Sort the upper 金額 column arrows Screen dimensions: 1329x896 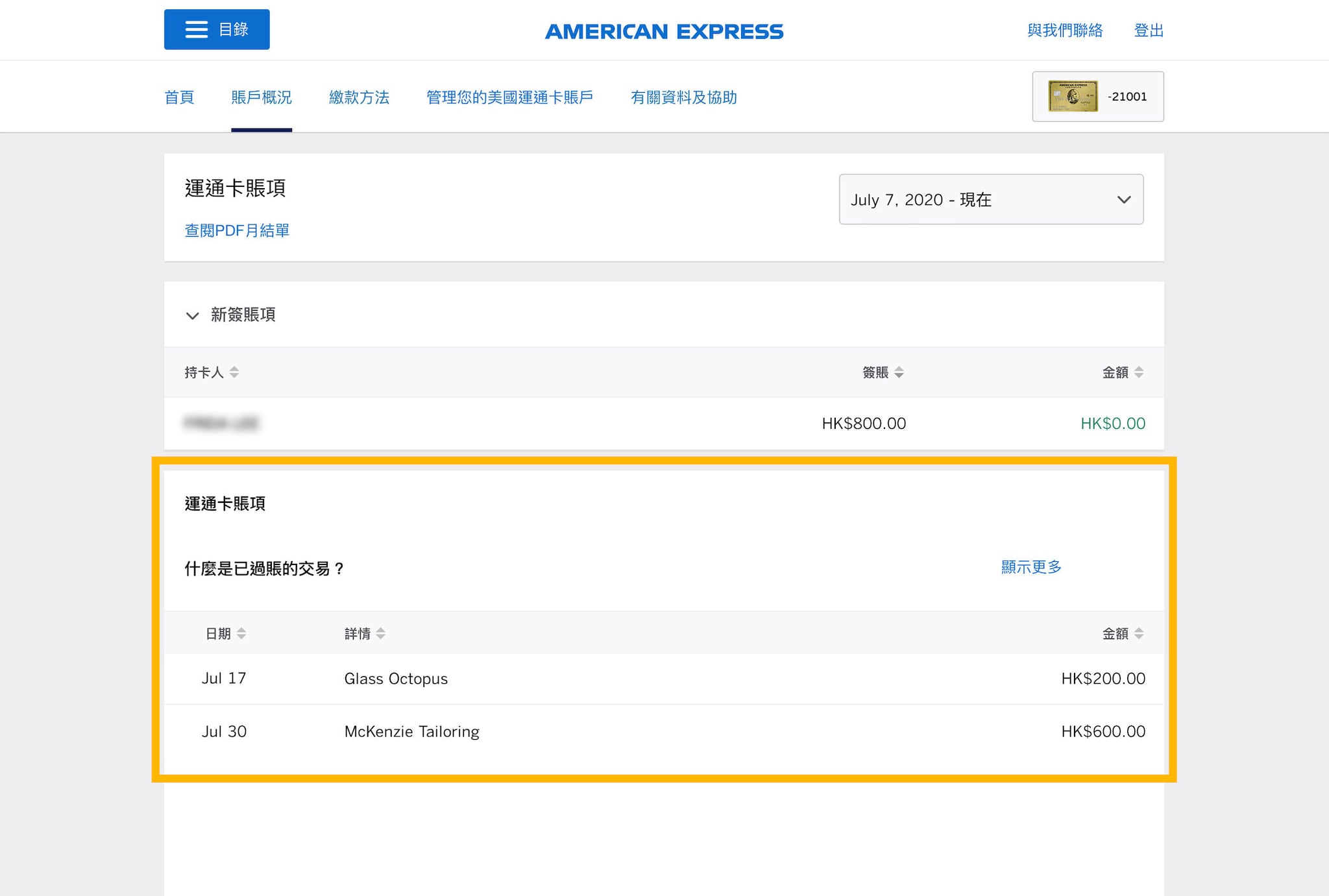pos(1138,372)
